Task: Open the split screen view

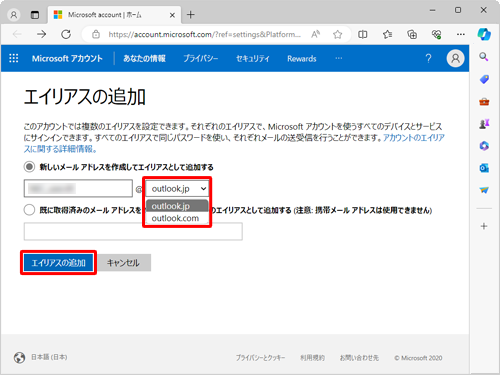Action: [x=363, y=34]
